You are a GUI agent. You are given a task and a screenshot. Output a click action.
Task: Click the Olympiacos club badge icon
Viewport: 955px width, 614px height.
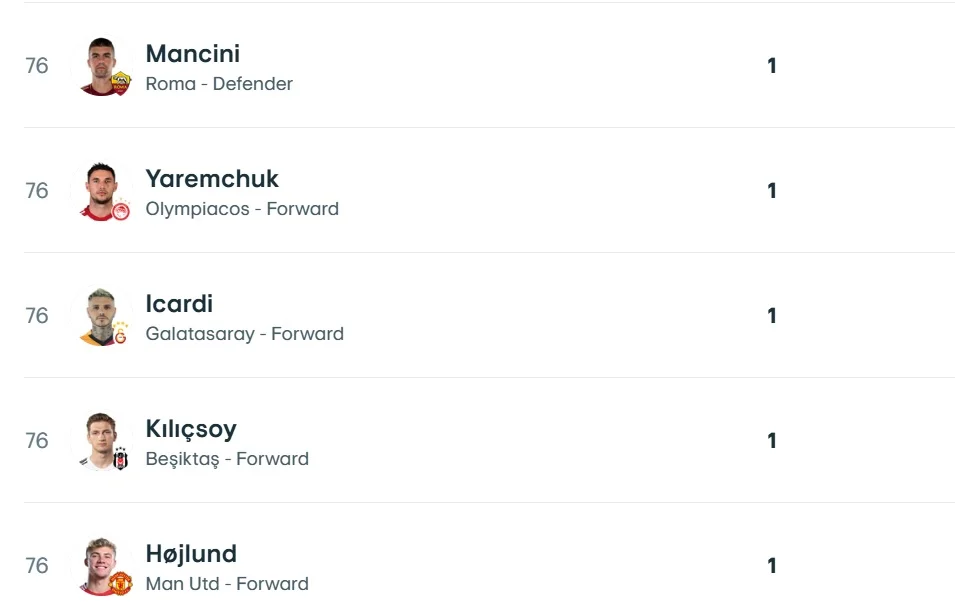click(121, 210)
